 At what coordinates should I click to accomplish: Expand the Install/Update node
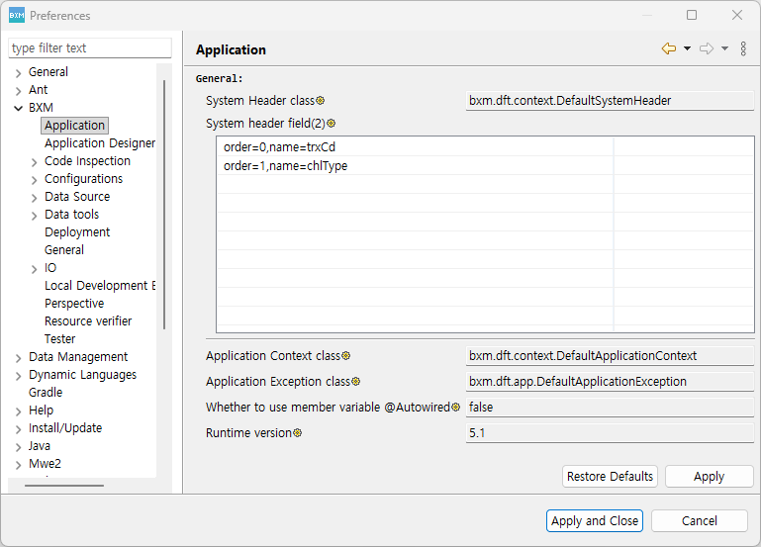18,429
